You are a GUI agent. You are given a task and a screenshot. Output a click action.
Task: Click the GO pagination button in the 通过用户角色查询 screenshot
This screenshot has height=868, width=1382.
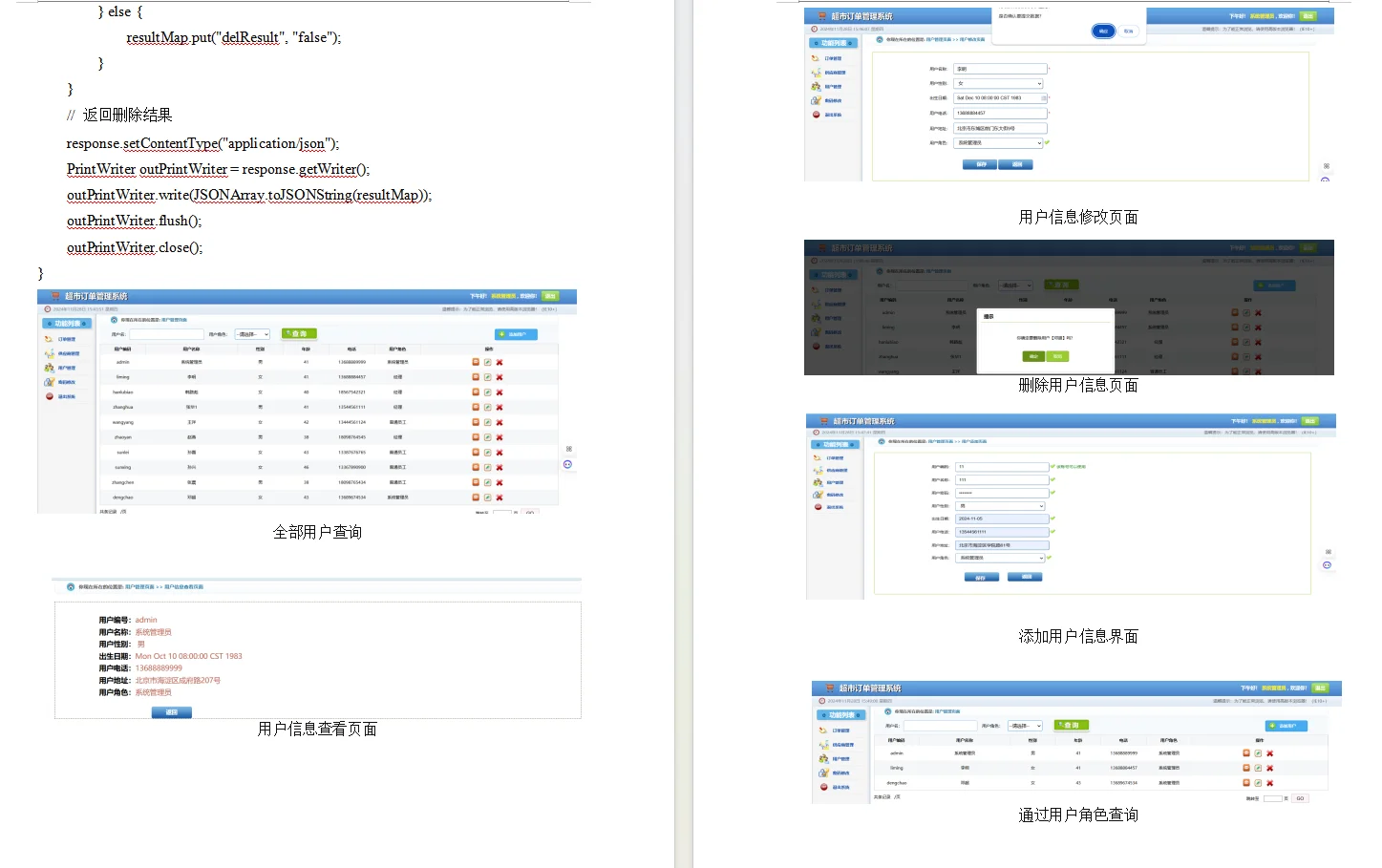click(1300, 798)
